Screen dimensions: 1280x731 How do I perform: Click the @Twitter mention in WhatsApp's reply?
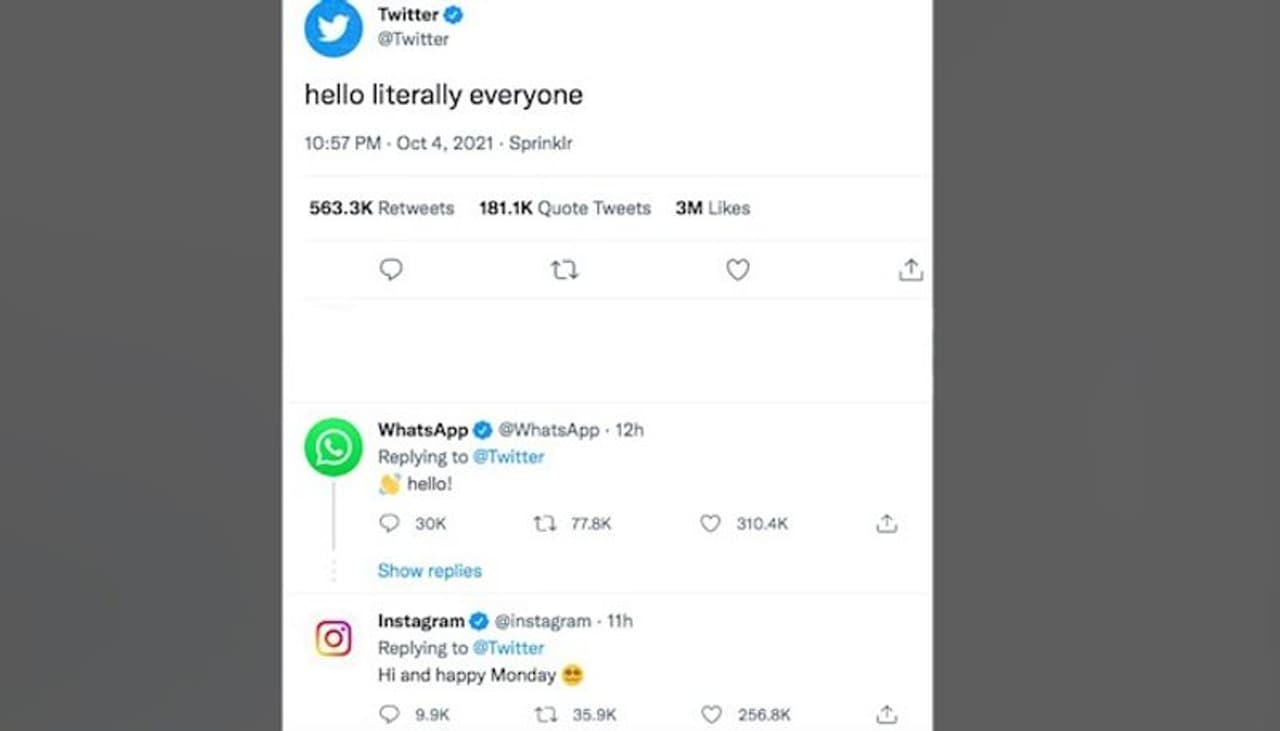pos(508,457)
